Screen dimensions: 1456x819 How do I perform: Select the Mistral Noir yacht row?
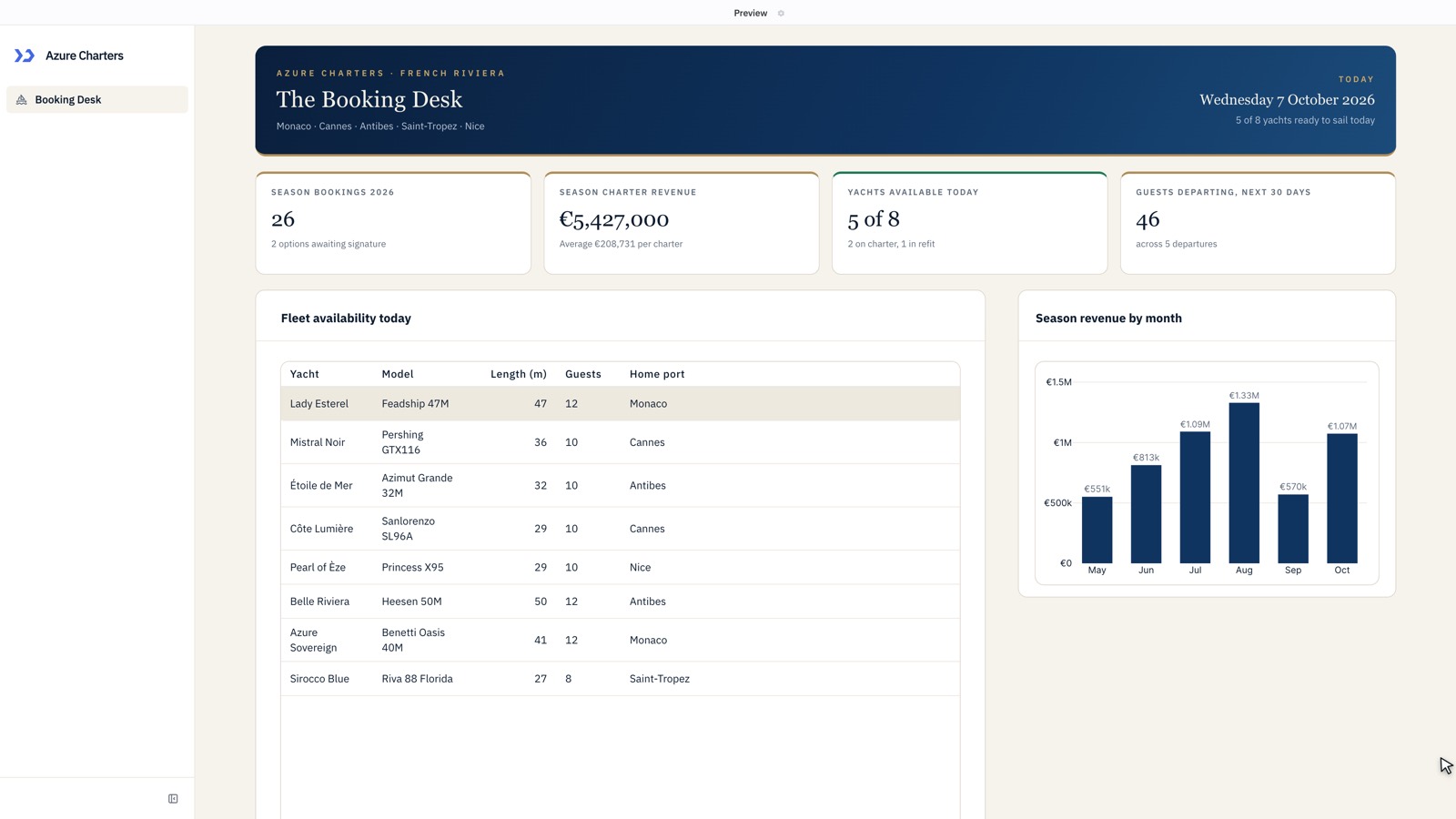[621, 442]
